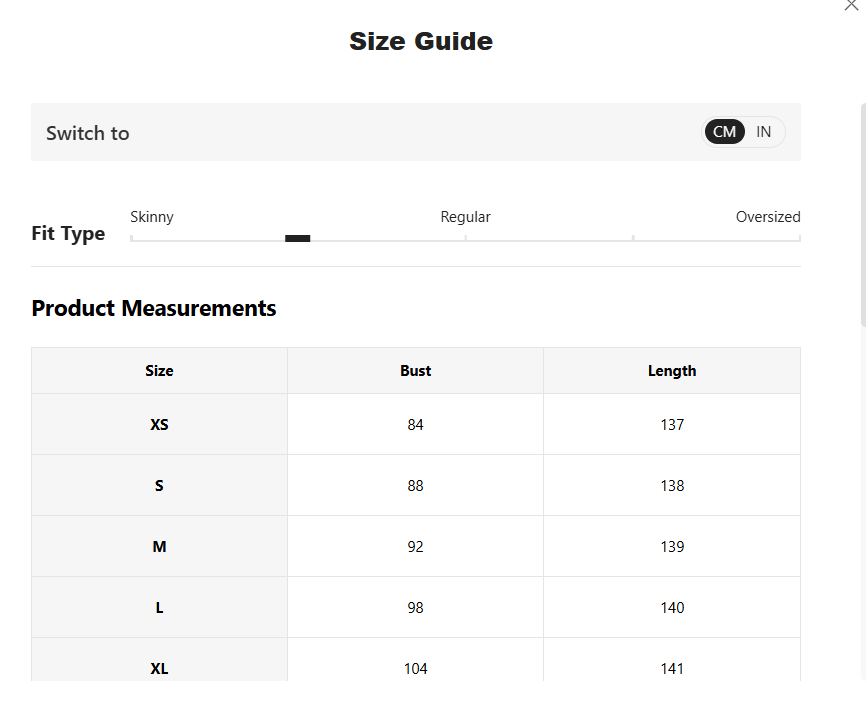Select the L size row label
The image size is (866, 718).
159,608
